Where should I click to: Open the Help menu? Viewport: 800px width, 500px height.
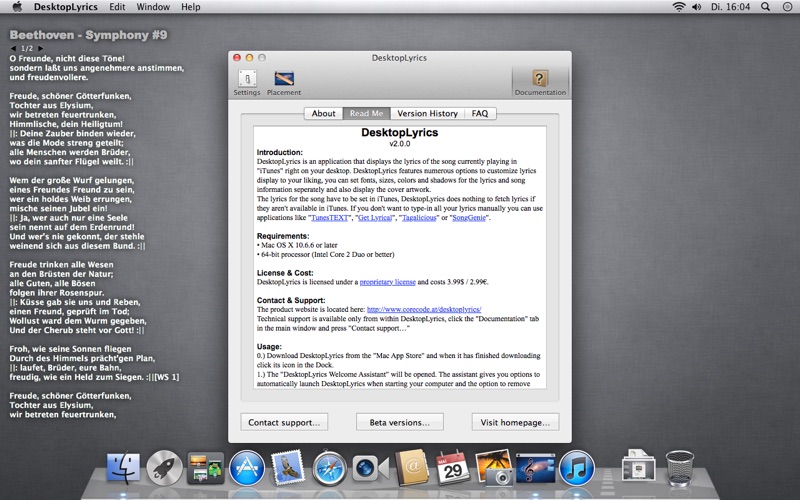click(x=190, y=7)
